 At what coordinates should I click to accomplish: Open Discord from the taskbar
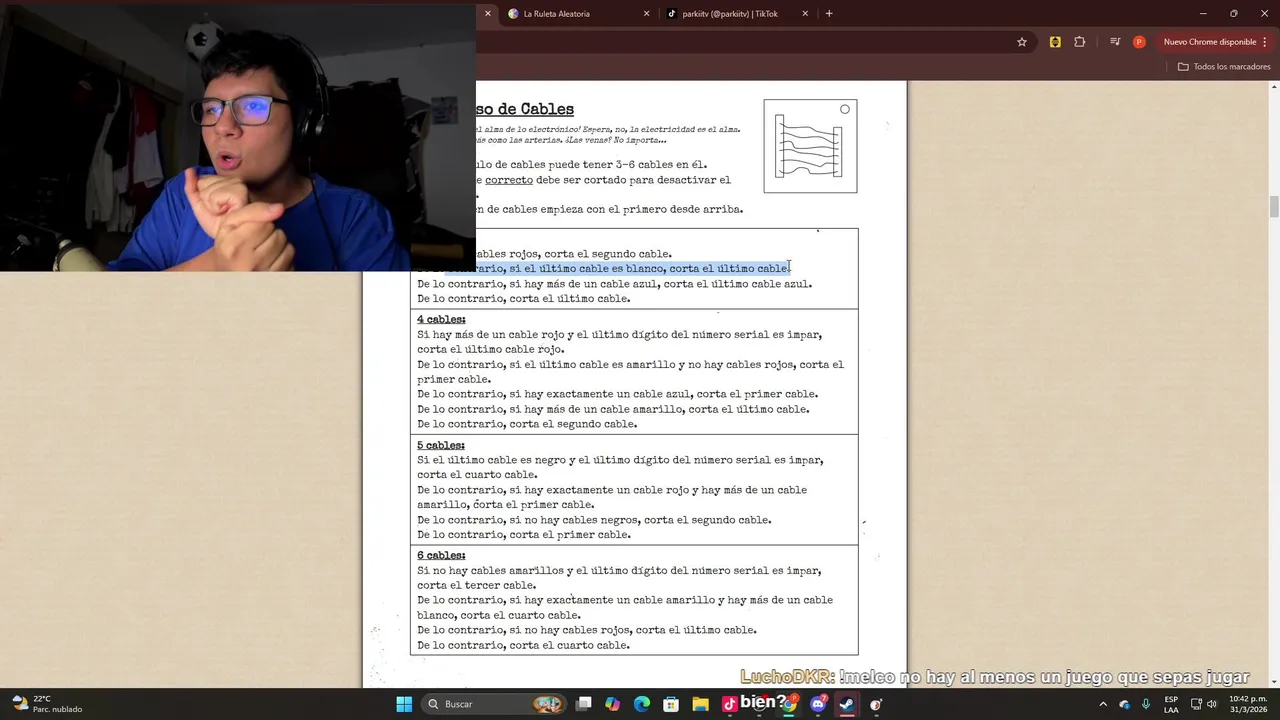818,704
